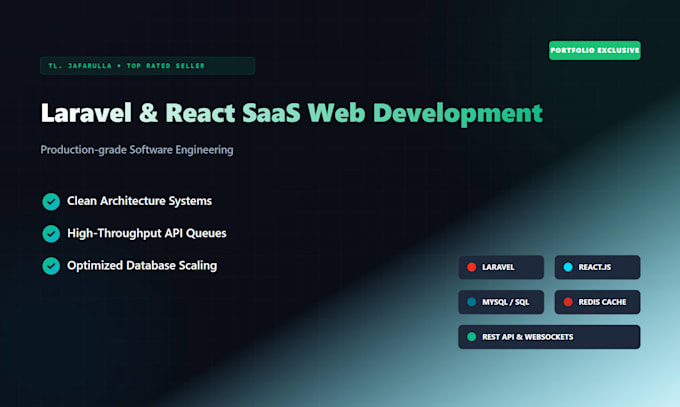Click the green dot on REST API chip
This screenshot has height=407, width=680.
471,337
